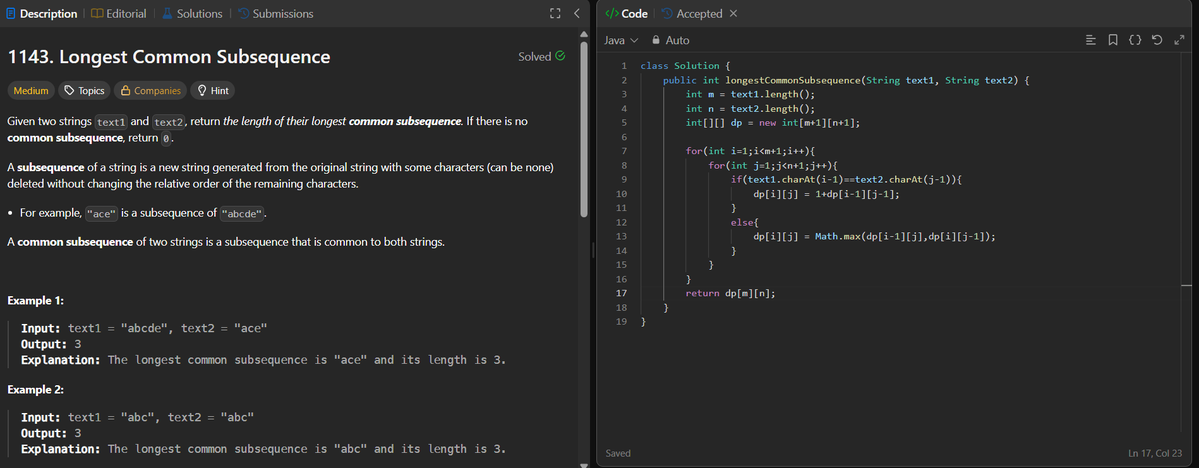The image size is (1199, 468).
Task: Click the editor minimap scroll marker
Action: coord(1186,285)
